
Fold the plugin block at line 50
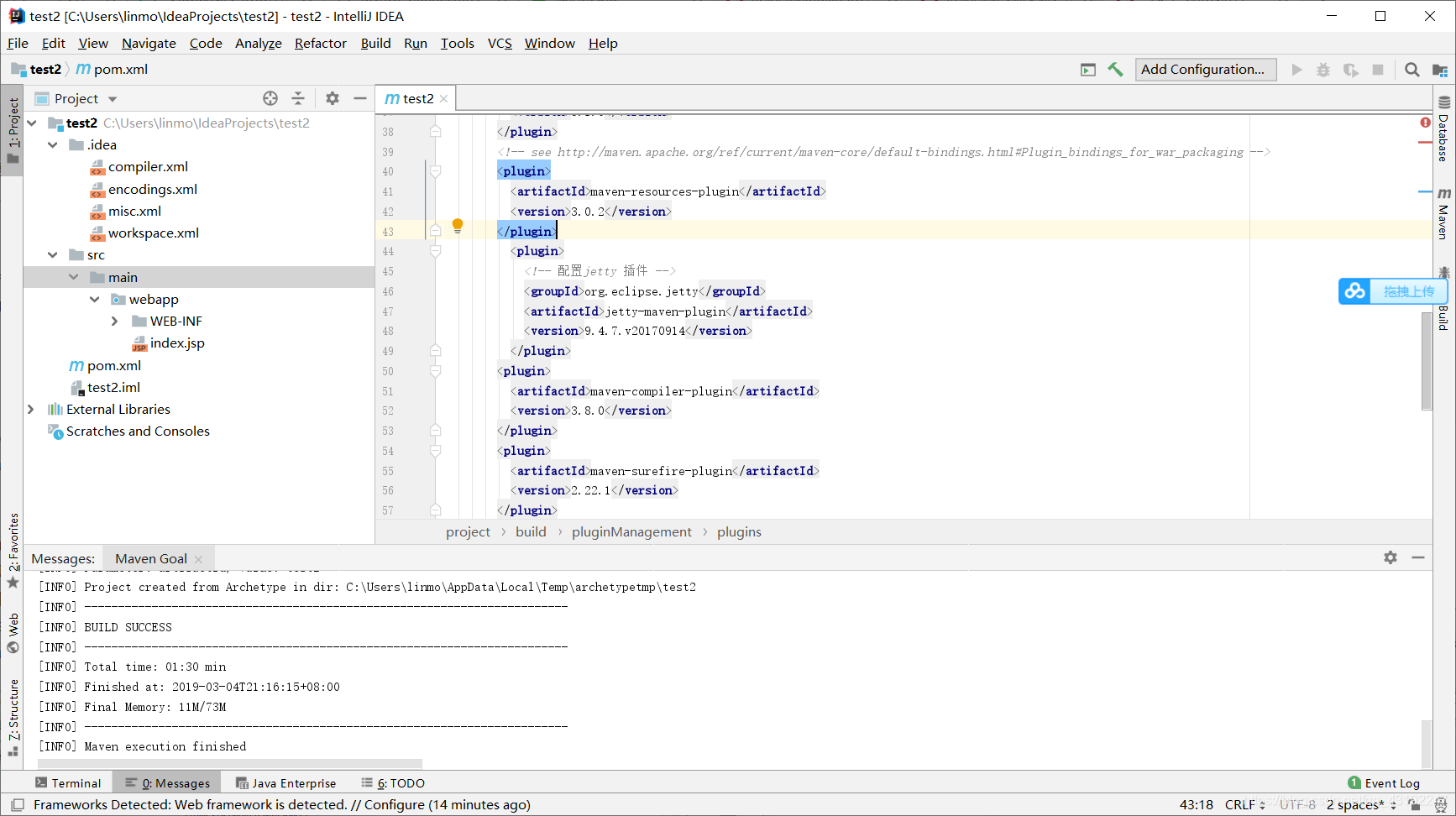click(435, 371)
